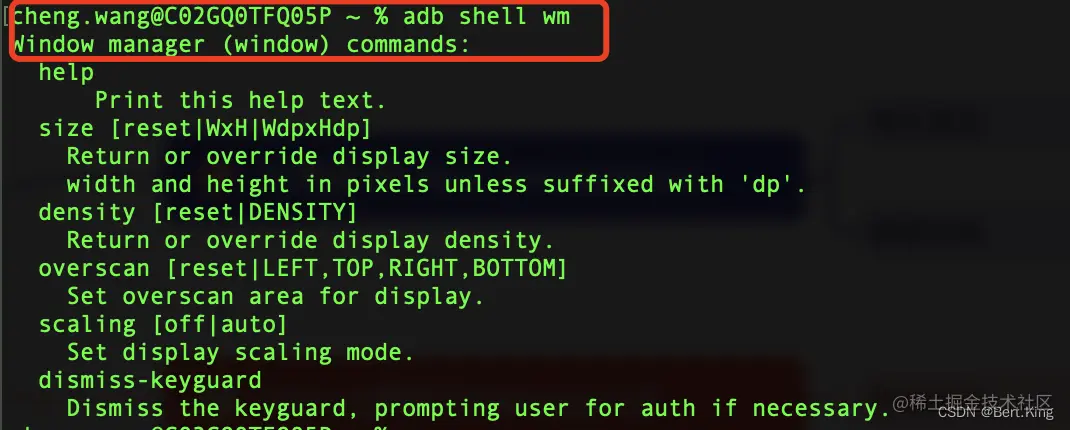Click the line mentioning suffixed with 'dp'
This screenshot has width=1070, height=430.
437,184
